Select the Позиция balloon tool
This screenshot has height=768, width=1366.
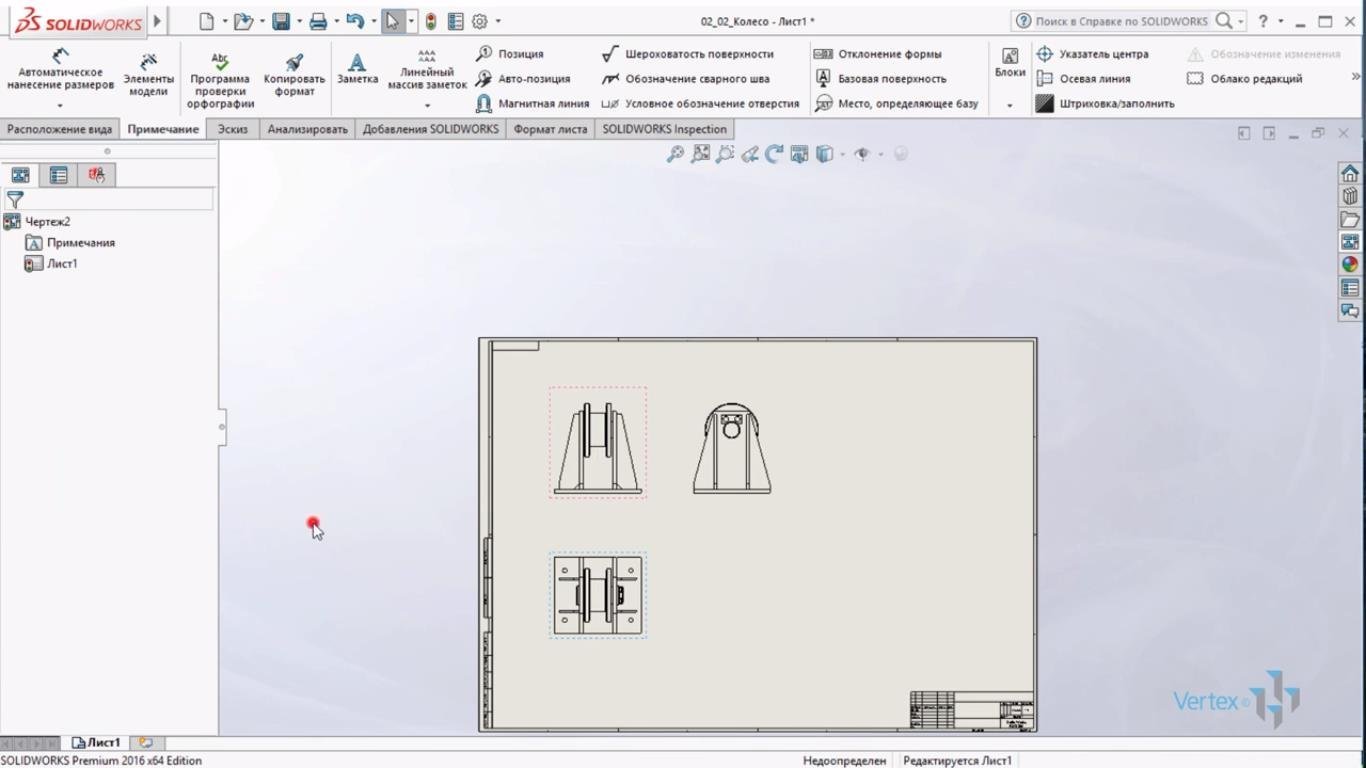(510, 54)
